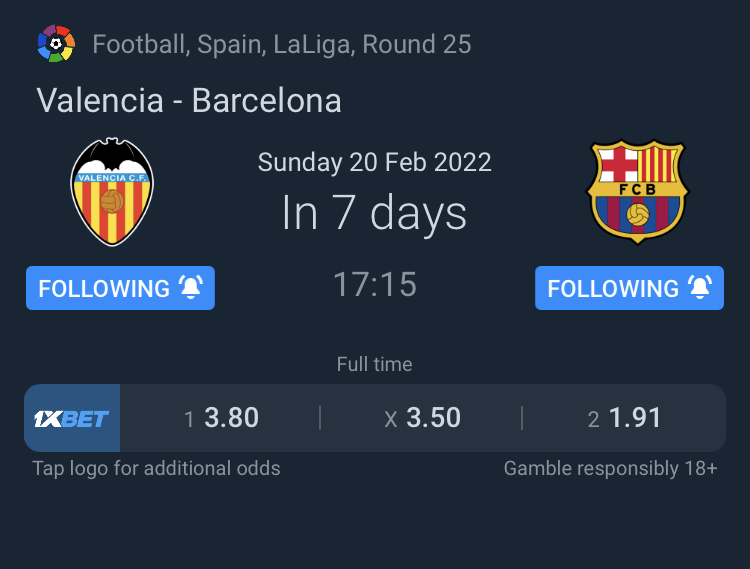Click the 'In 7 days' countdown text
Screen dimensions: 750x569
tap(375, 213)
